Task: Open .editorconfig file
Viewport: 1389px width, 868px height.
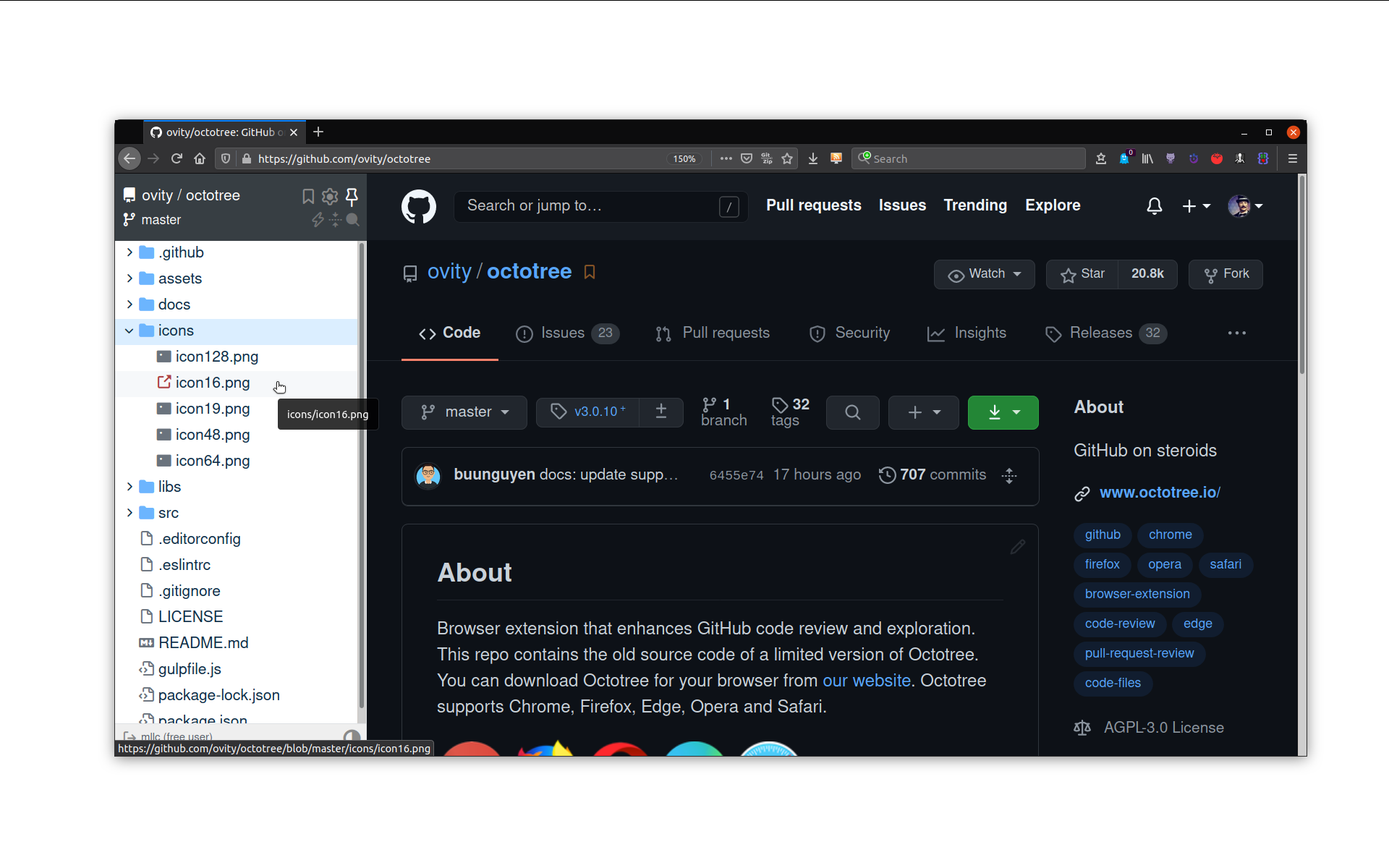Action: point(200,539)
